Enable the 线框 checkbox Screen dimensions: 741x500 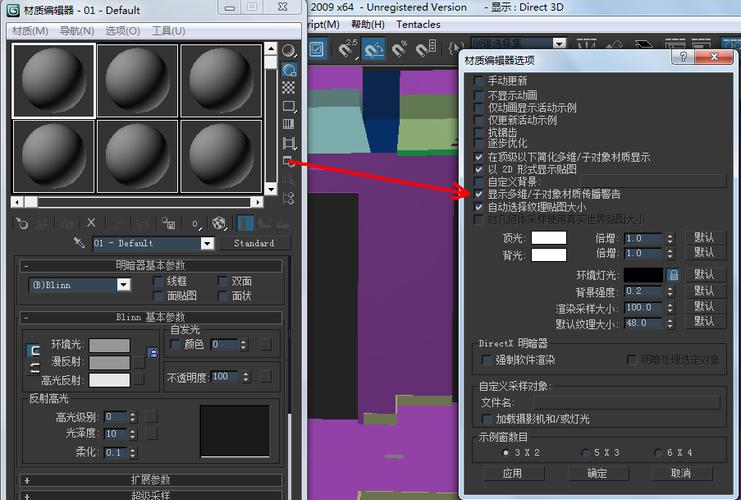tap(158, 281)
